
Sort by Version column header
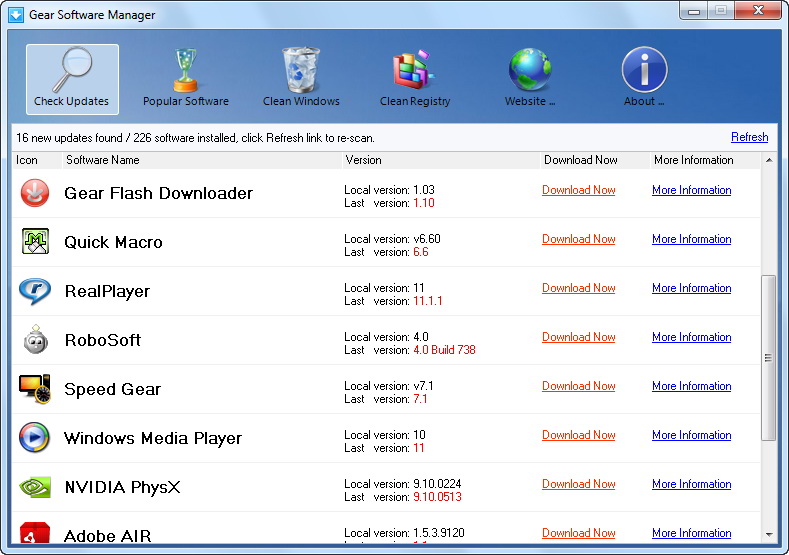(441, 160)
